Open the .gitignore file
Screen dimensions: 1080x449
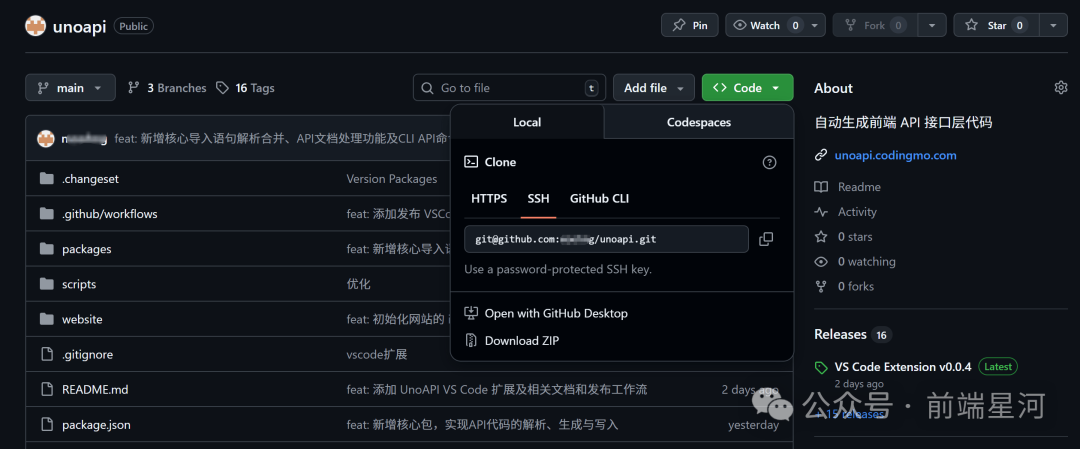tap(87, 355)
